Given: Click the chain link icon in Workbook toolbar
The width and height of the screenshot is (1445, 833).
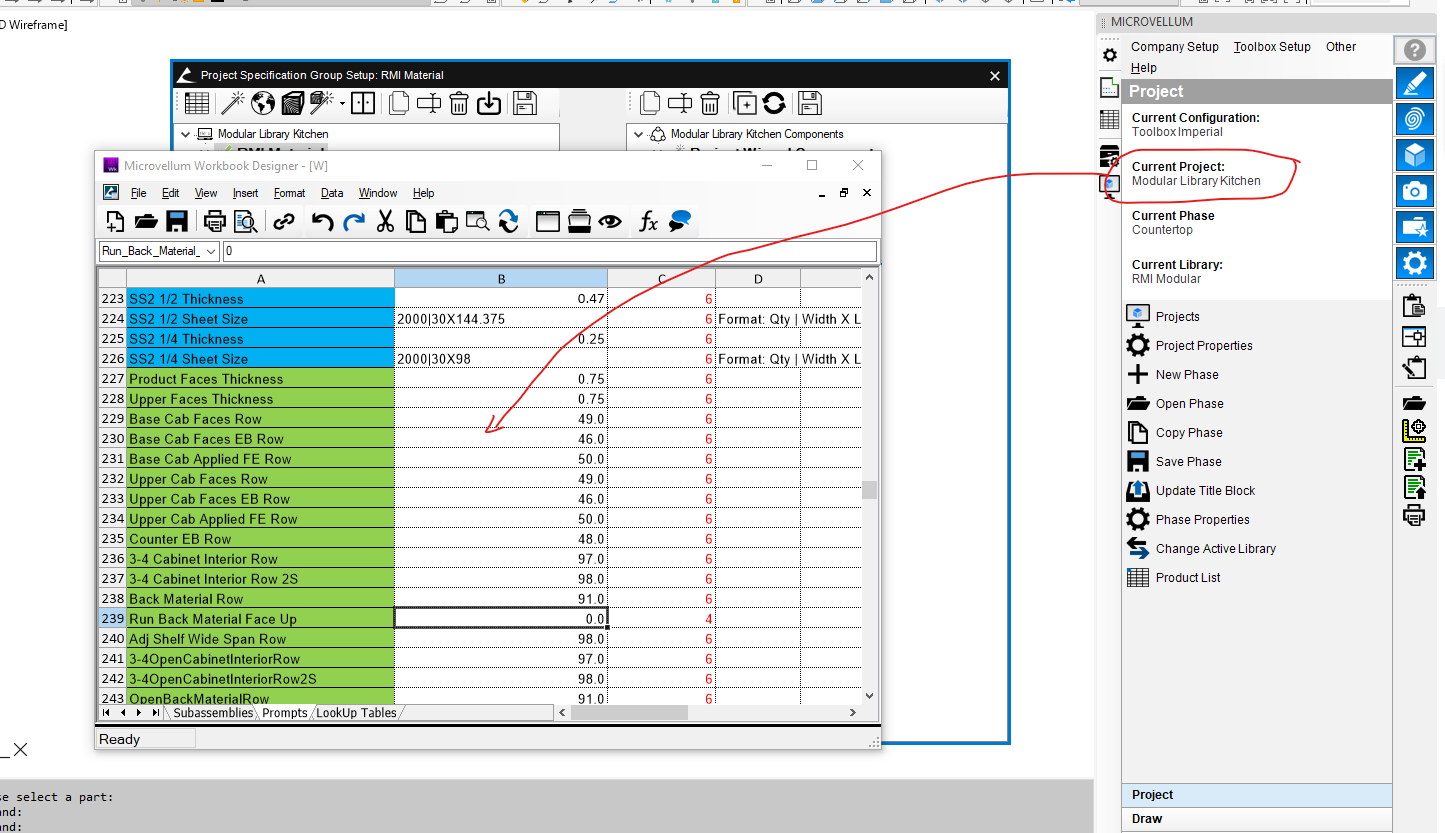Looking at the screenshot, I should (x=284, y=222).
